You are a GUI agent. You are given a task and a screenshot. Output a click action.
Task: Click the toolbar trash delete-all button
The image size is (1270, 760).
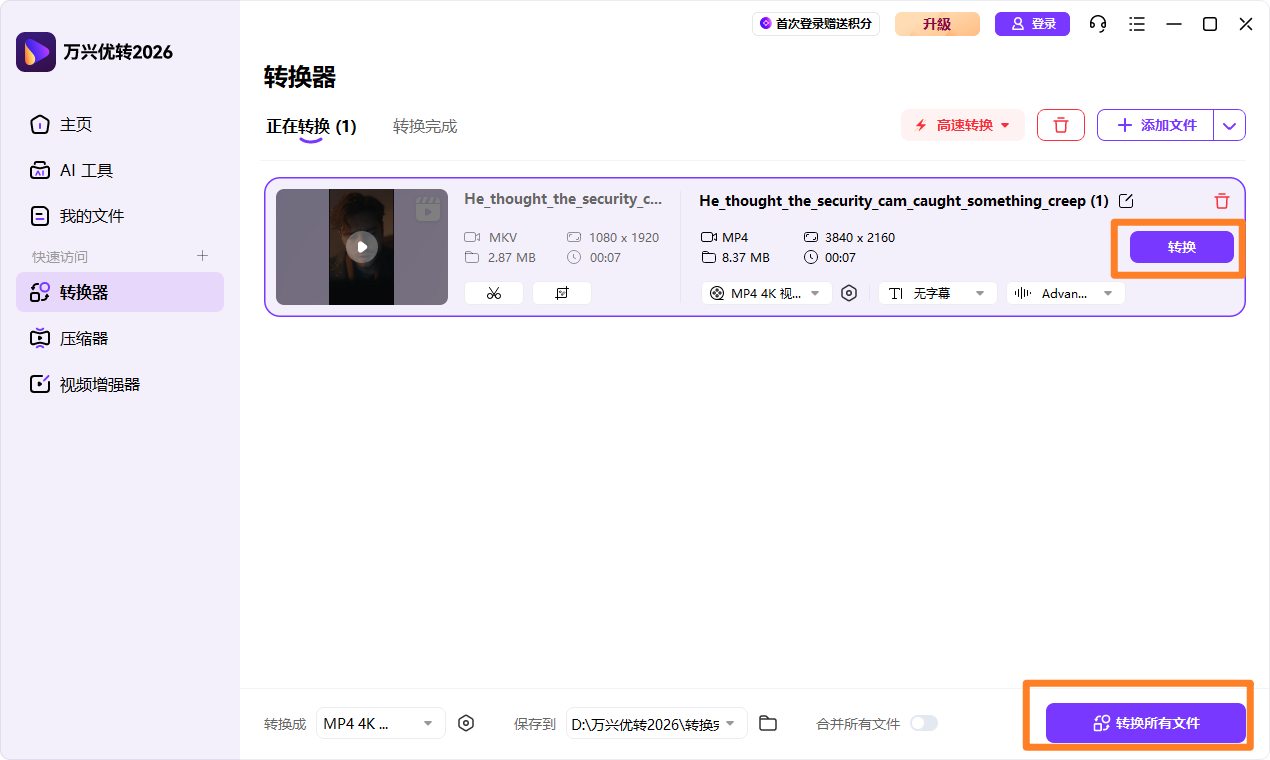pyautogui.click(x=1061, y=125)
